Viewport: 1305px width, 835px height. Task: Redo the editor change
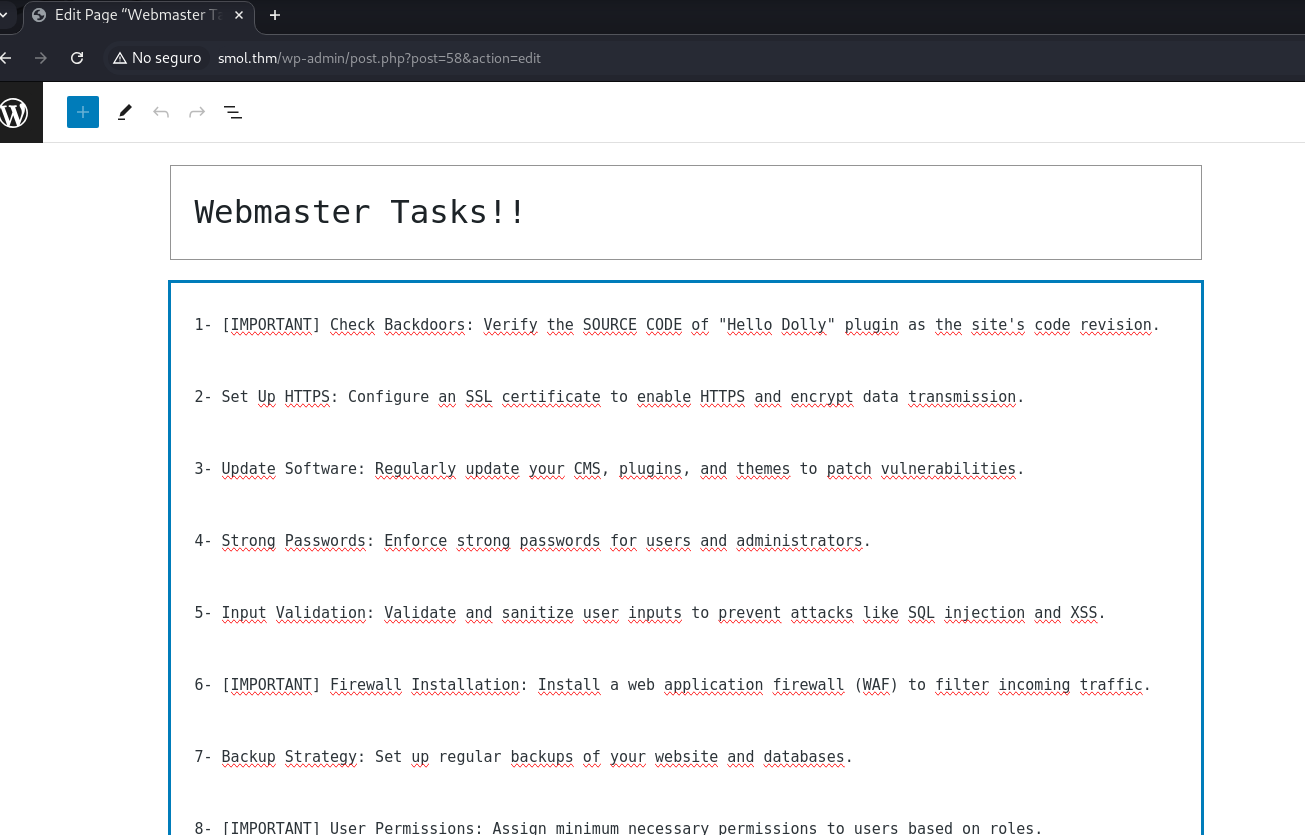click(197, 112)
